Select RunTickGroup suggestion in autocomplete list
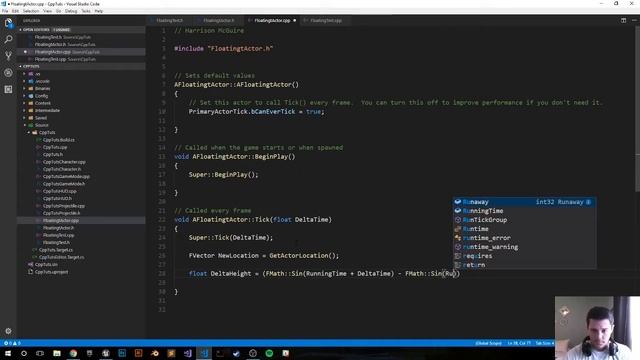This screenshot has width=640, height=360. (x=524, y=220)
